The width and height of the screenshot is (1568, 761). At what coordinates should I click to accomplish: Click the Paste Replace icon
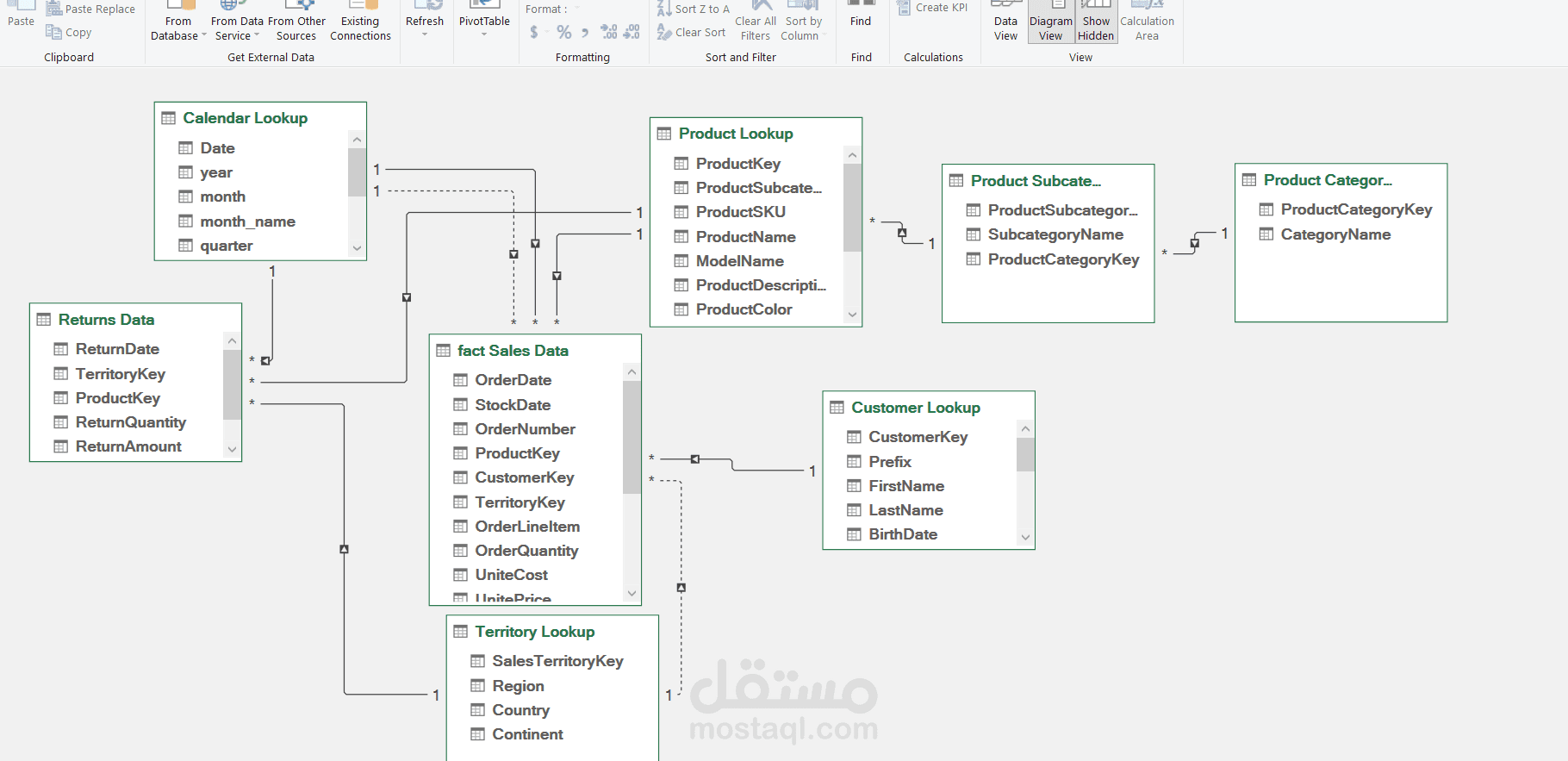click(54, 9)
